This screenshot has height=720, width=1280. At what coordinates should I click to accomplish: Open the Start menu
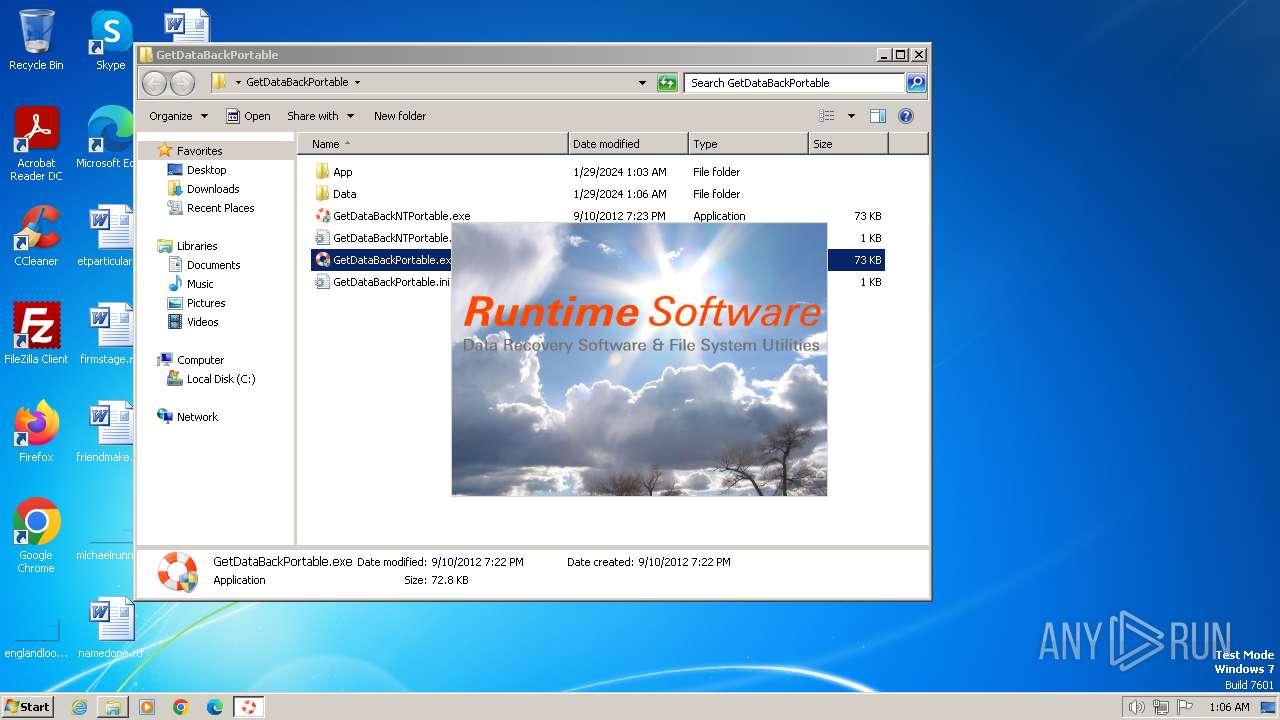coord(27,707)
